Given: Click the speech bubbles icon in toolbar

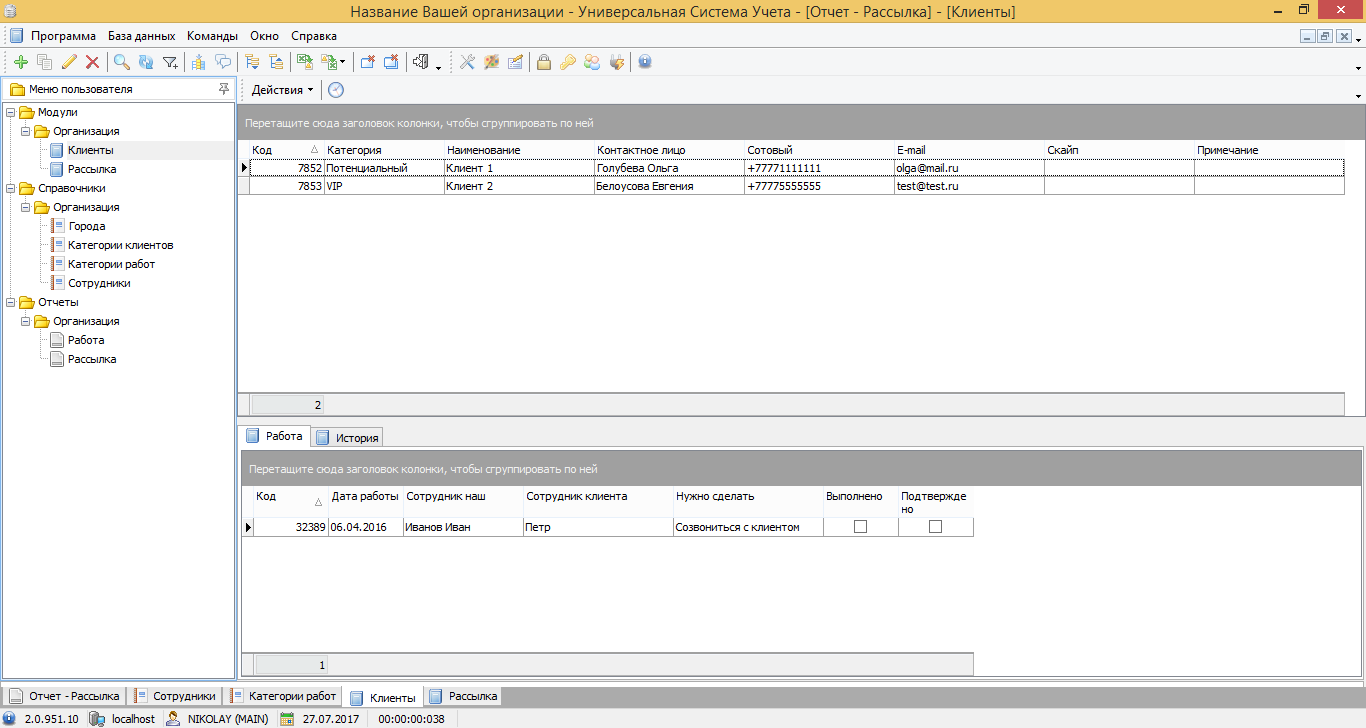Looking at the screenshot, I should [x=223, y=62].
